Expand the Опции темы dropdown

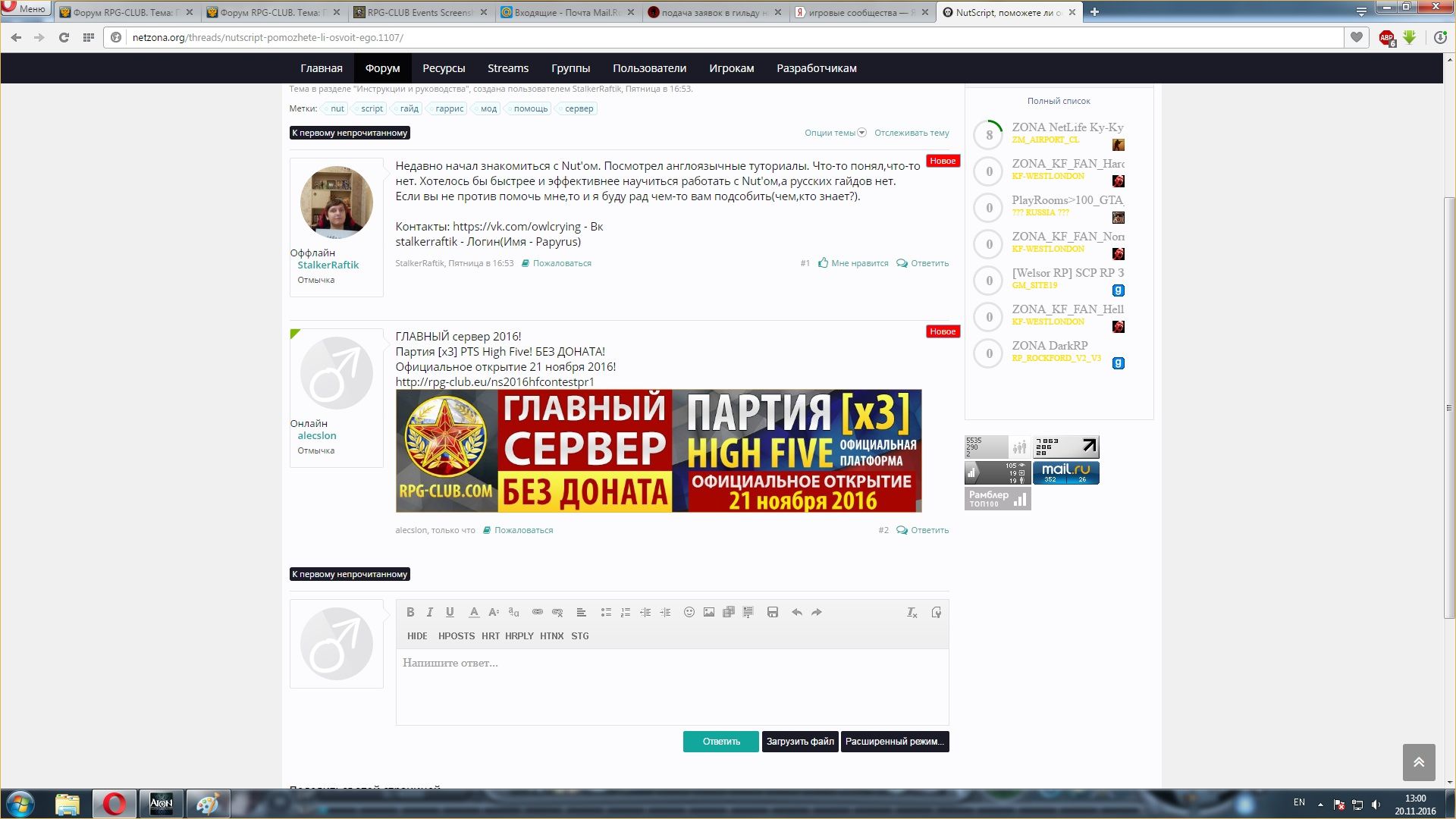(835, 133)
